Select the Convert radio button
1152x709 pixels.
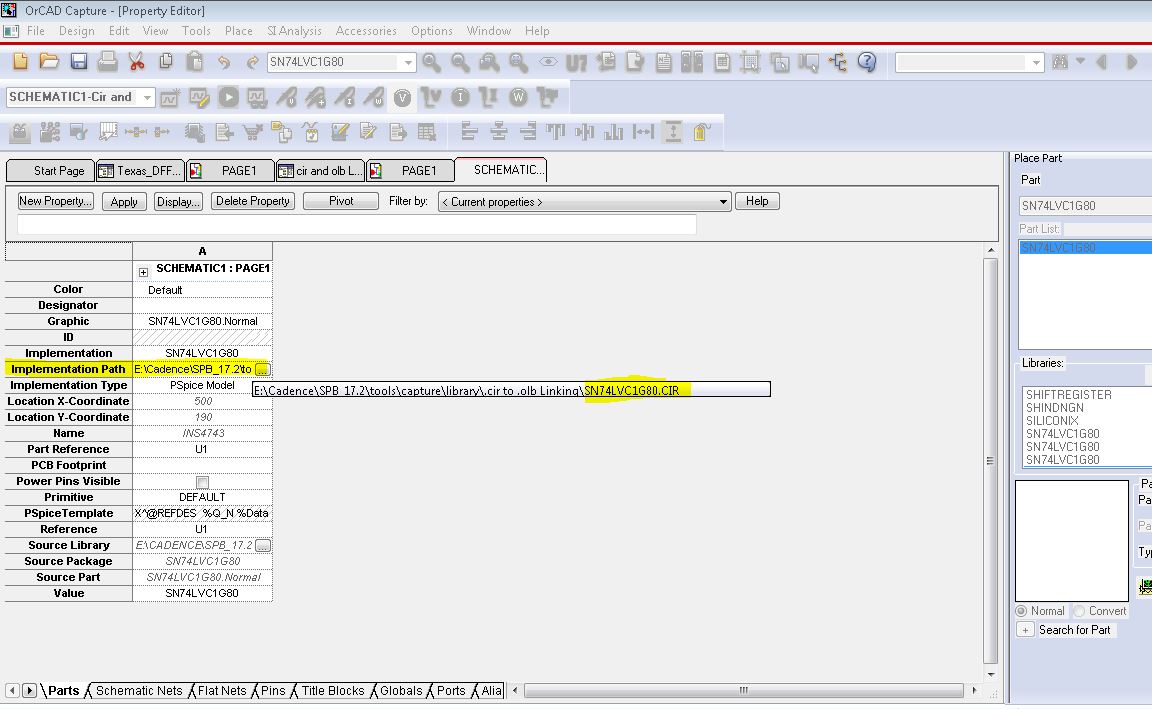click(x=1079, y=611)
